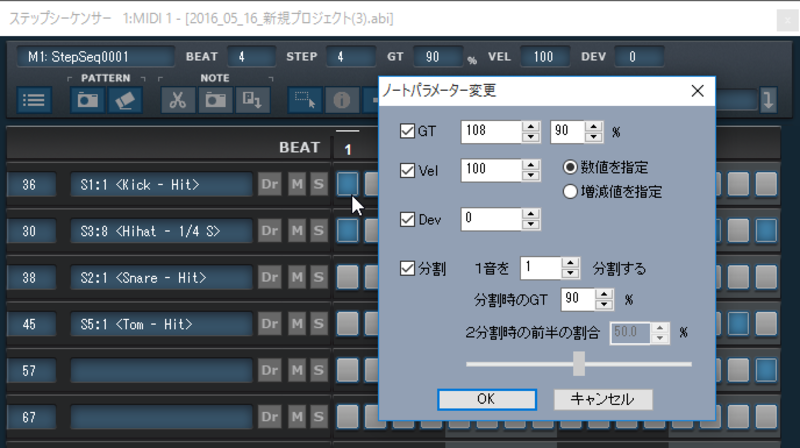
Task: Increase 分割時のGT value with up arrow
Action: (x=604, y=294)
